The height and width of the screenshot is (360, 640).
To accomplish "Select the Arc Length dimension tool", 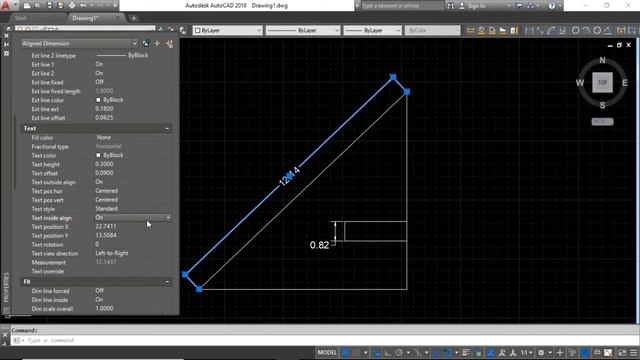I will click(x=551, y=30).
